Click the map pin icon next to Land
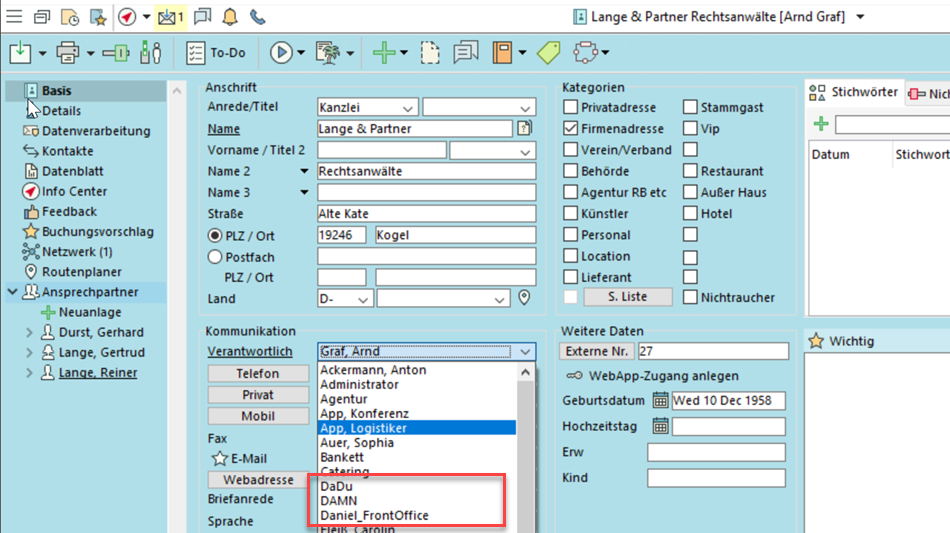950x533 pixels. point(524,298)
